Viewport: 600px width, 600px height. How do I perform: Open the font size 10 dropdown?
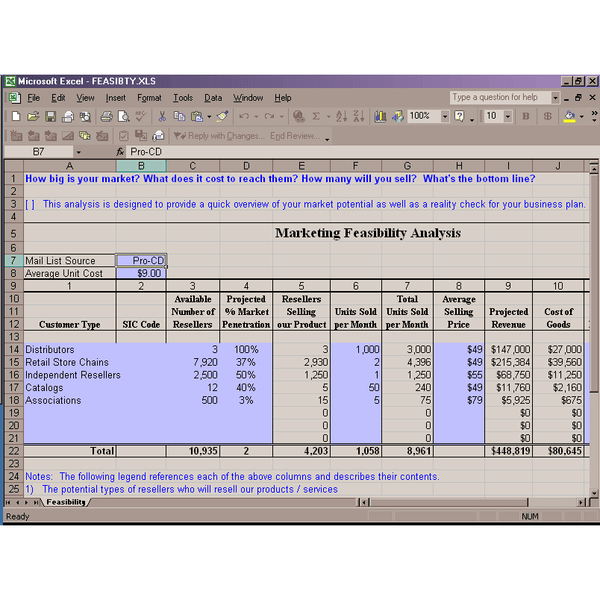(x=508, y=116)
